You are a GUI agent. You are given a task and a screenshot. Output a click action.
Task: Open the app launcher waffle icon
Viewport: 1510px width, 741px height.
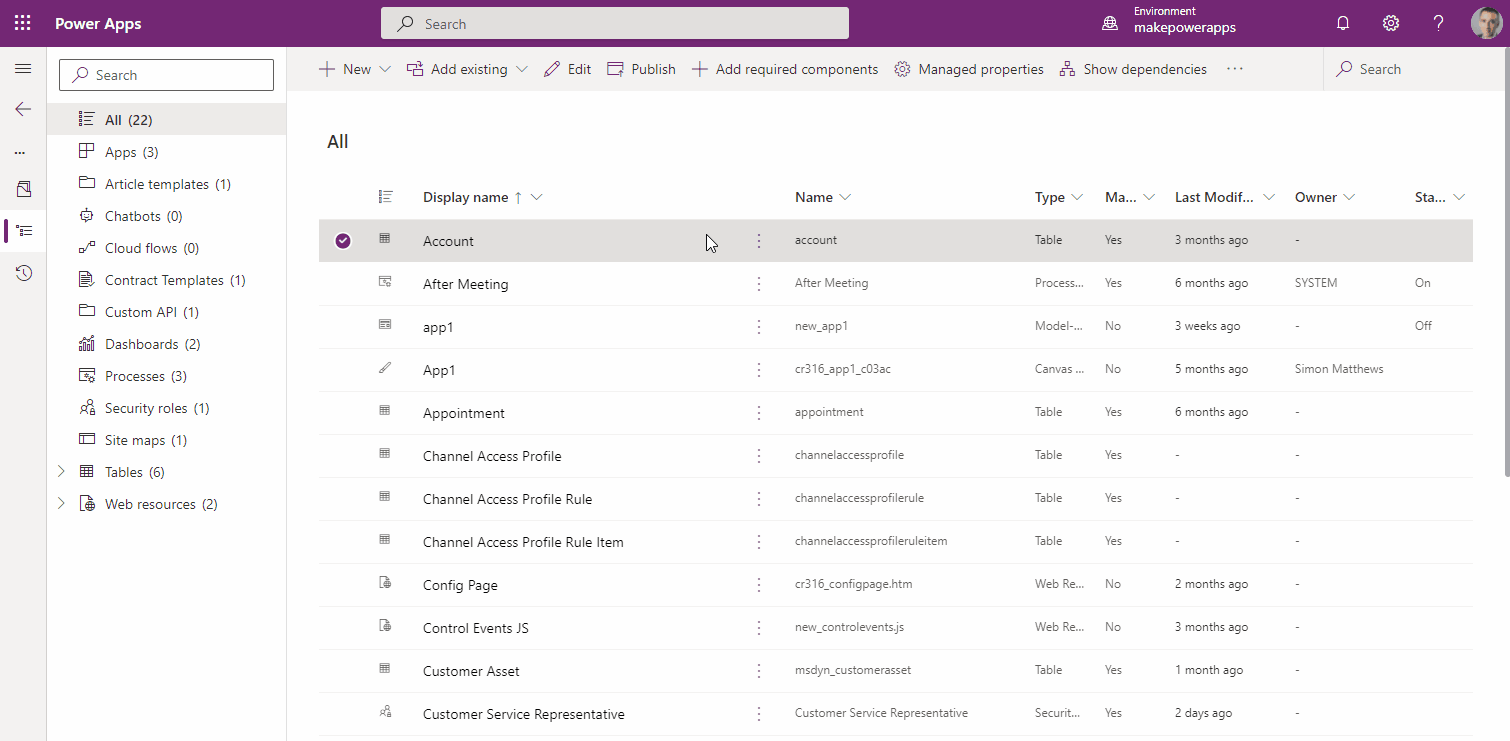[22, 23]
